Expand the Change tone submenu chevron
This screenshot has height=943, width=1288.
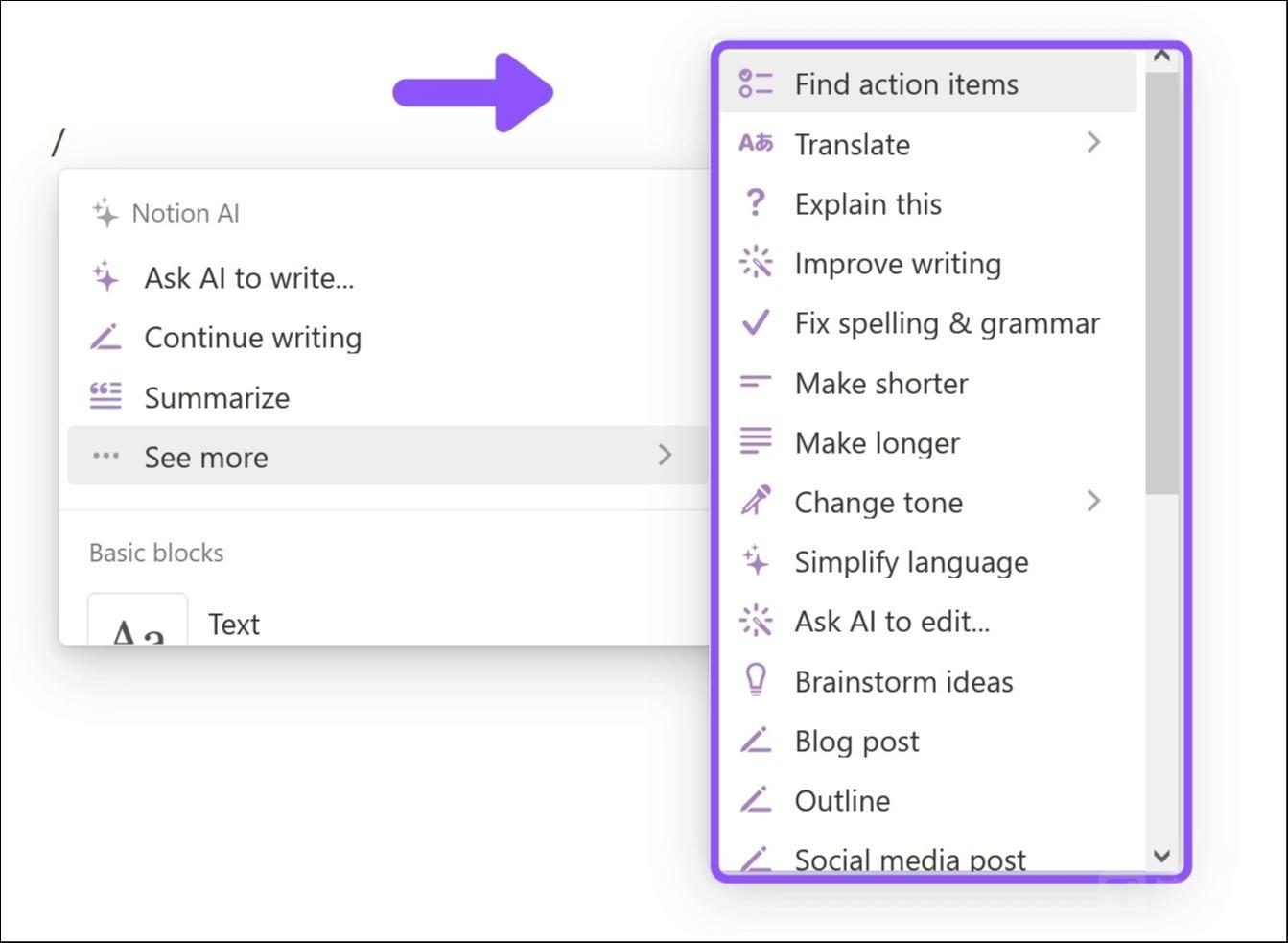pos(1093,501)
